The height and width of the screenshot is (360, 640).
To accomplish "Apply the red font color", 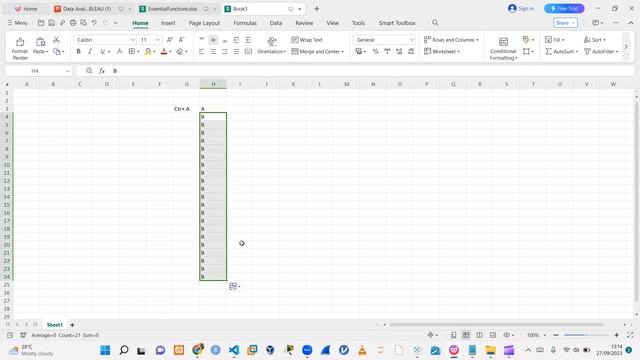I will click(x=164, y=51).
